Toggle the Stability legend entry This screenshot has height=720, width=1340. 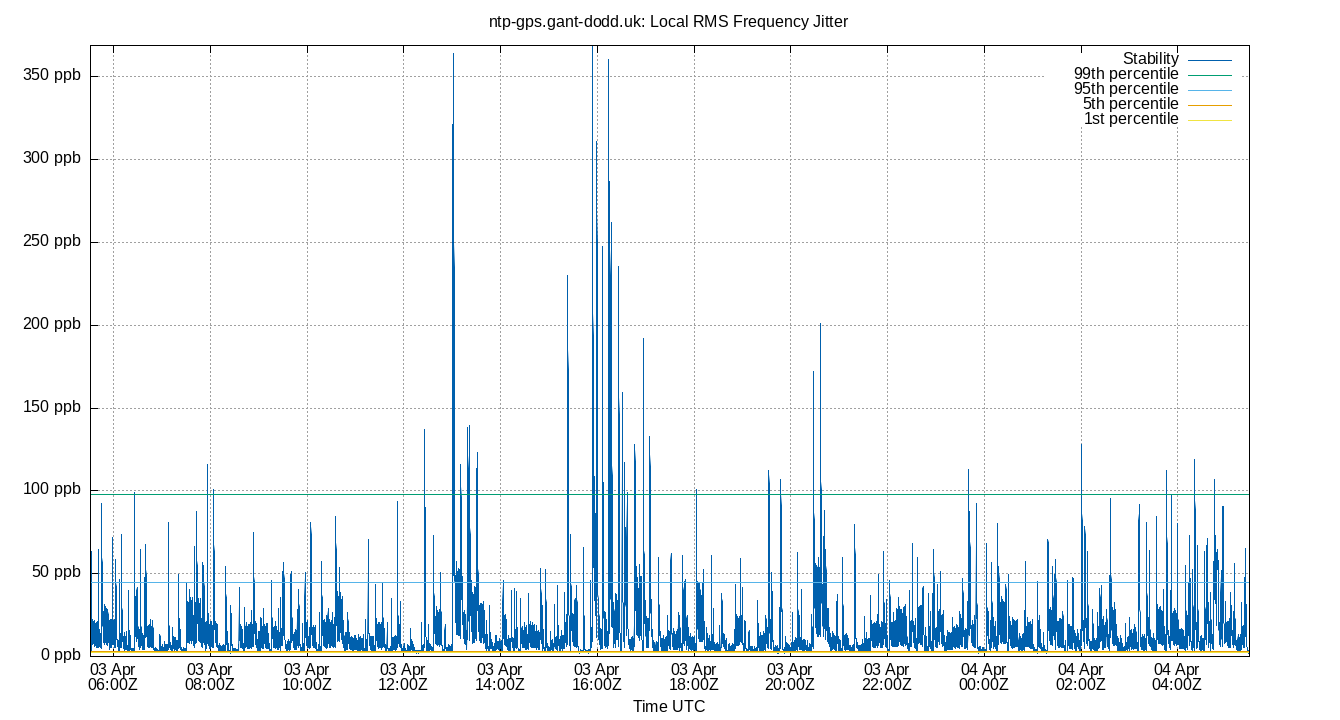1153,58
